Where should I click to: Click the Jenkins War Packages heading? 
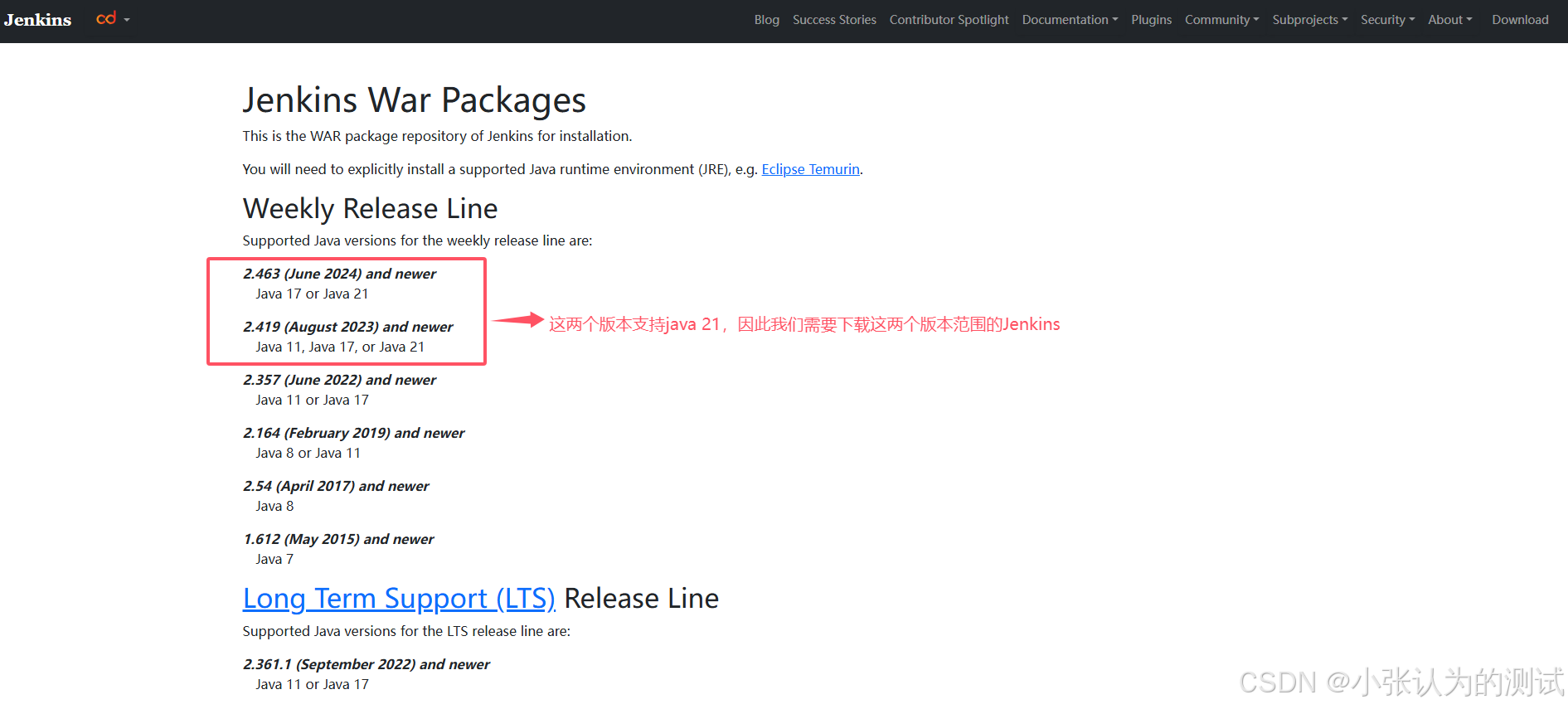pyautogui.click(x=414, y=100)
